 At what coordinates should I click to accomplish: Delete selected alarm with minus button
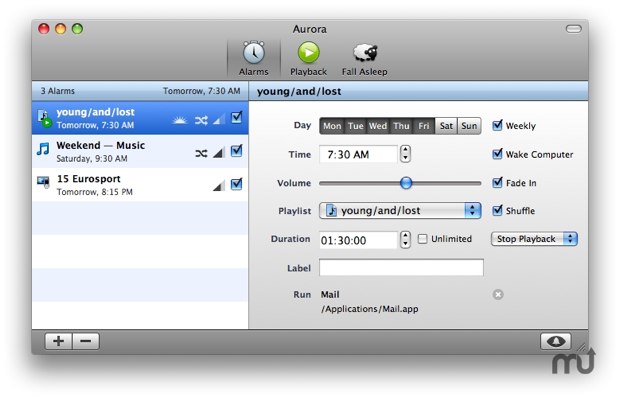coord(86,341)
